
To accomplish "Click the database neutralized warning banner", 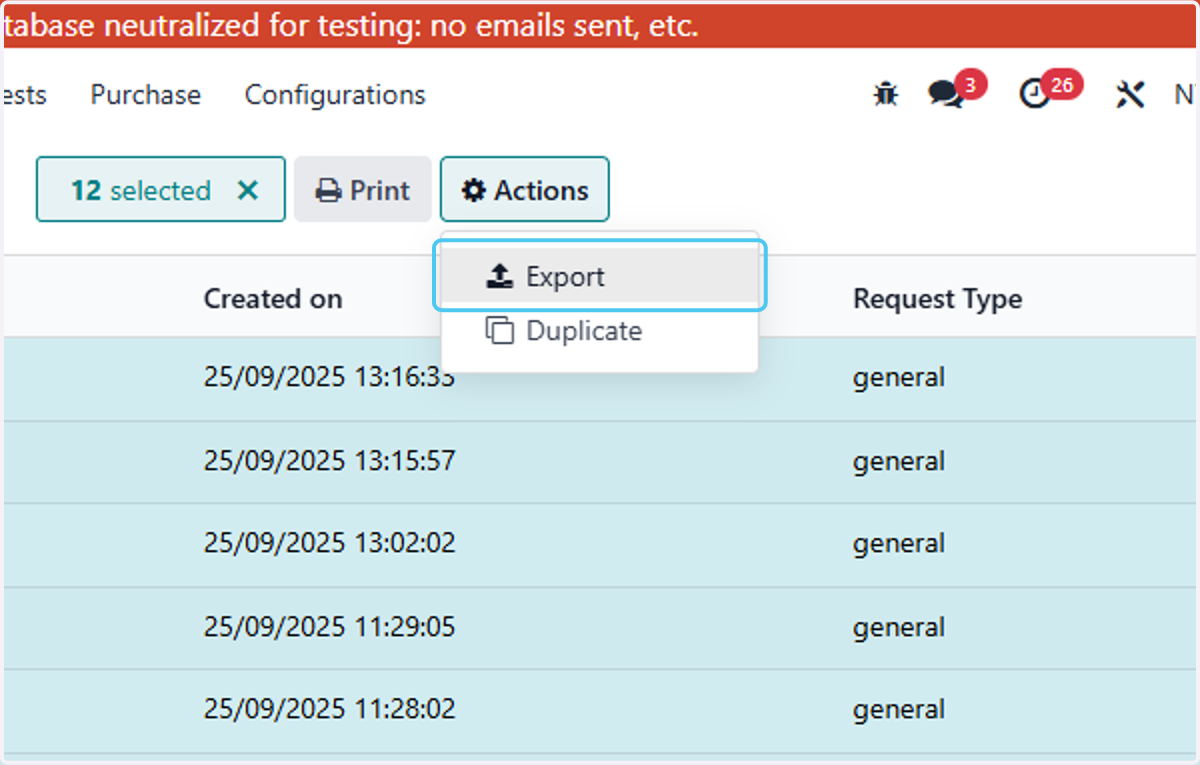I will click(600, 27).
